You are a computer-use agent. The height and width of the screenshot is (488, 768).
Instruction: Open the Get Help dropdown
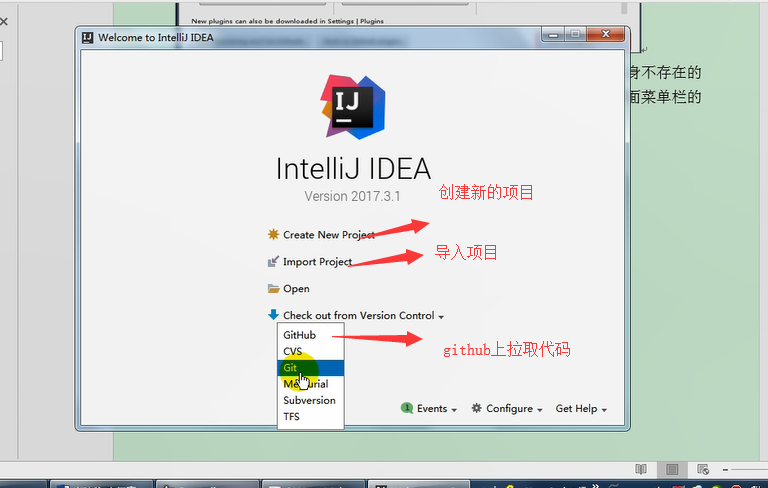[x=581, y=409]
